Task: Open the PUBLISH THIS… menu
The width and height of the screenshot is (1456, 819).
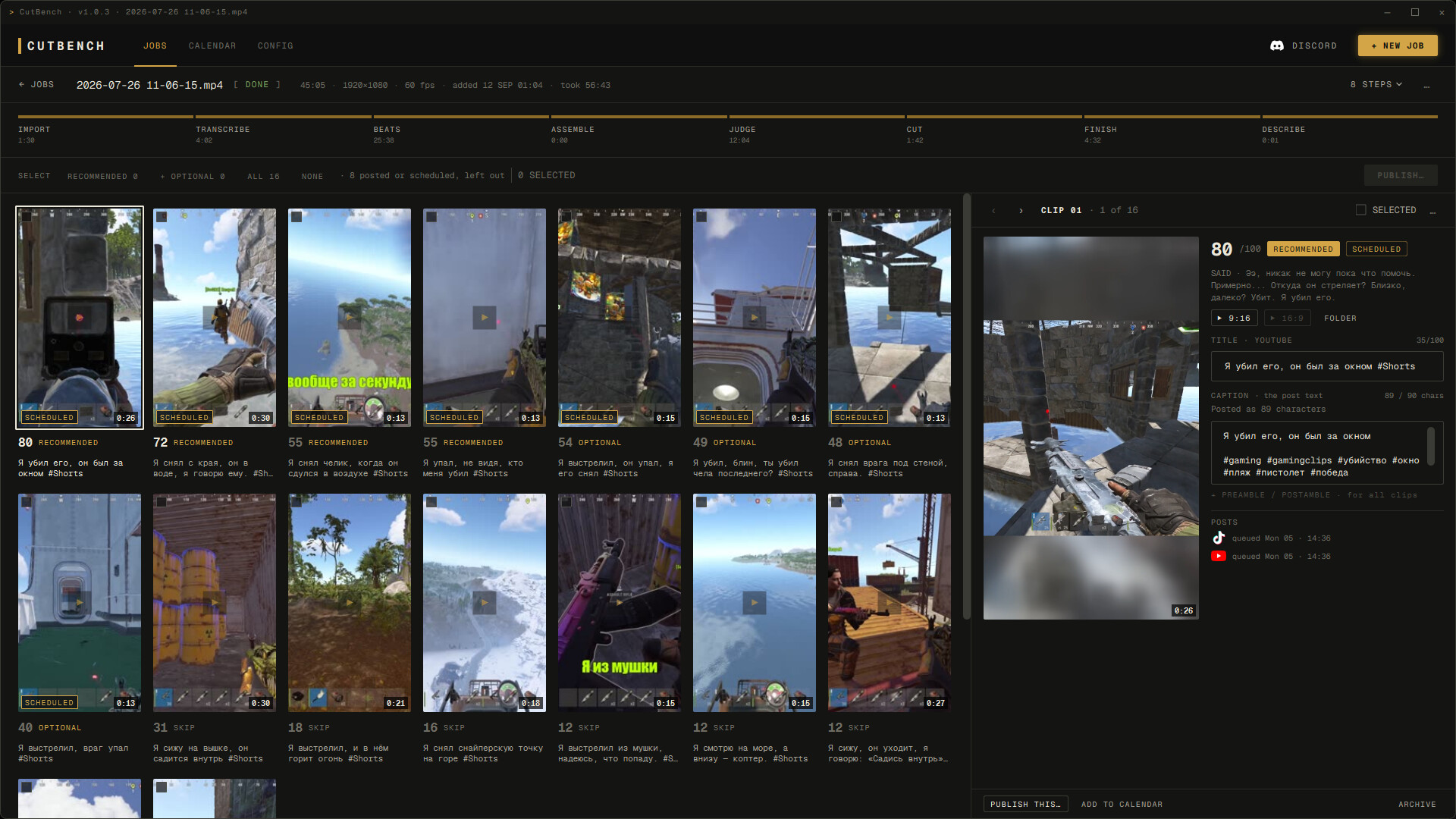Action: click(x=1025, y=804)
